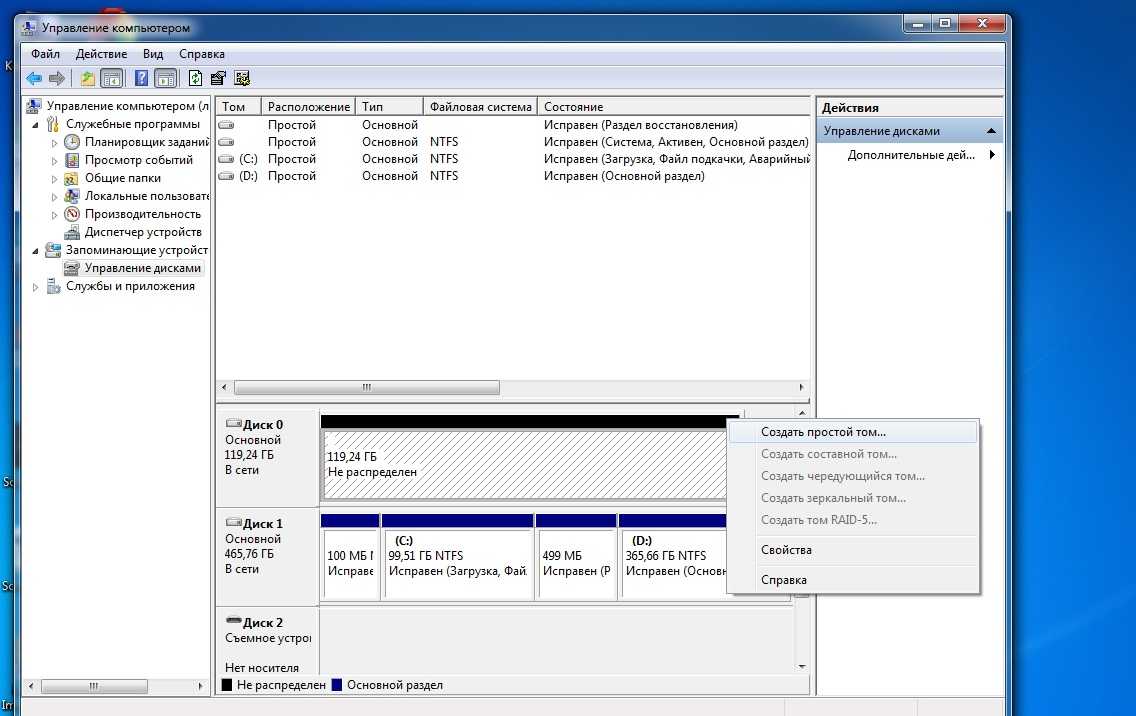Select the C: volume drive icon in list
The width and height of the screenshot is (1136, 716).
pos(226,159)
